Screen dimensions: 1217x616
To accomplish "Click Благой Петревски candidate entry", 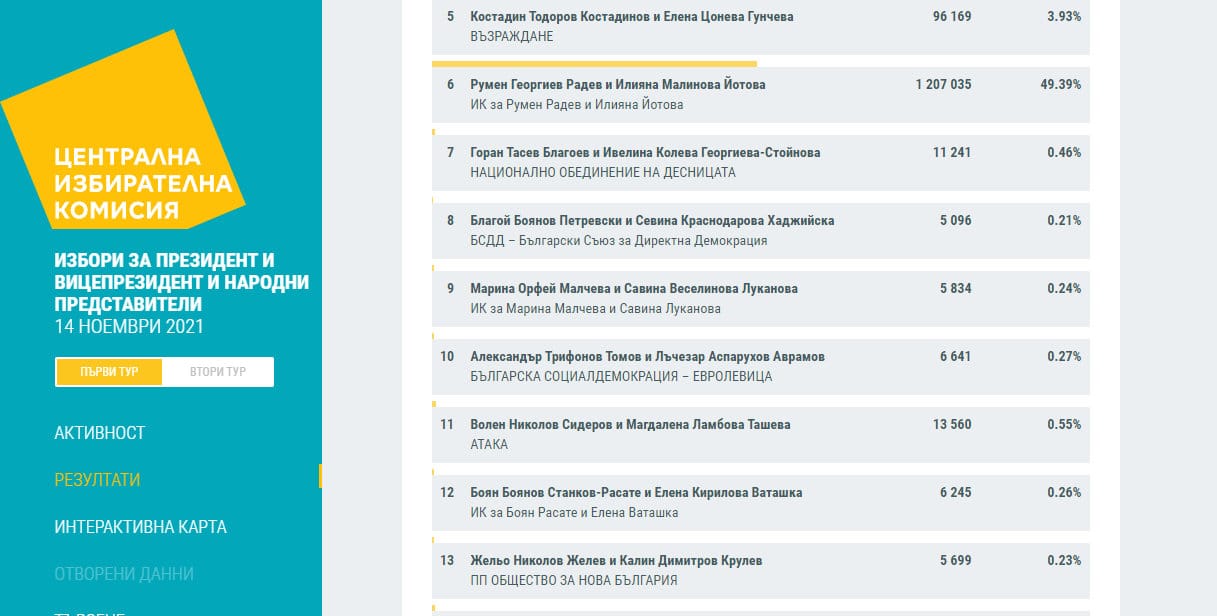I will 652,221.
